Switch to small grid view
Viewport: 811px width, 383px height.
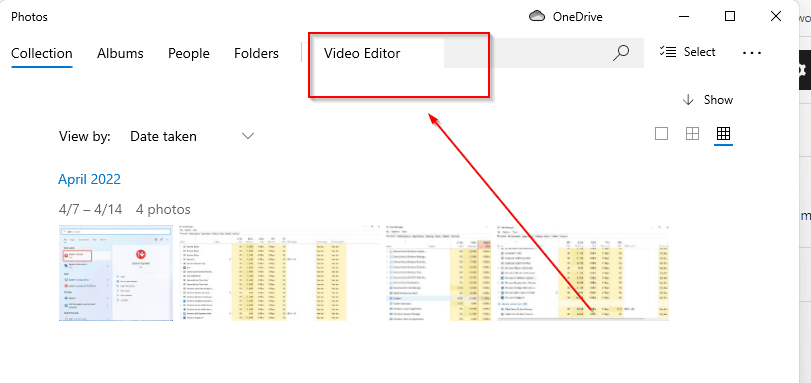pos(723,134)
